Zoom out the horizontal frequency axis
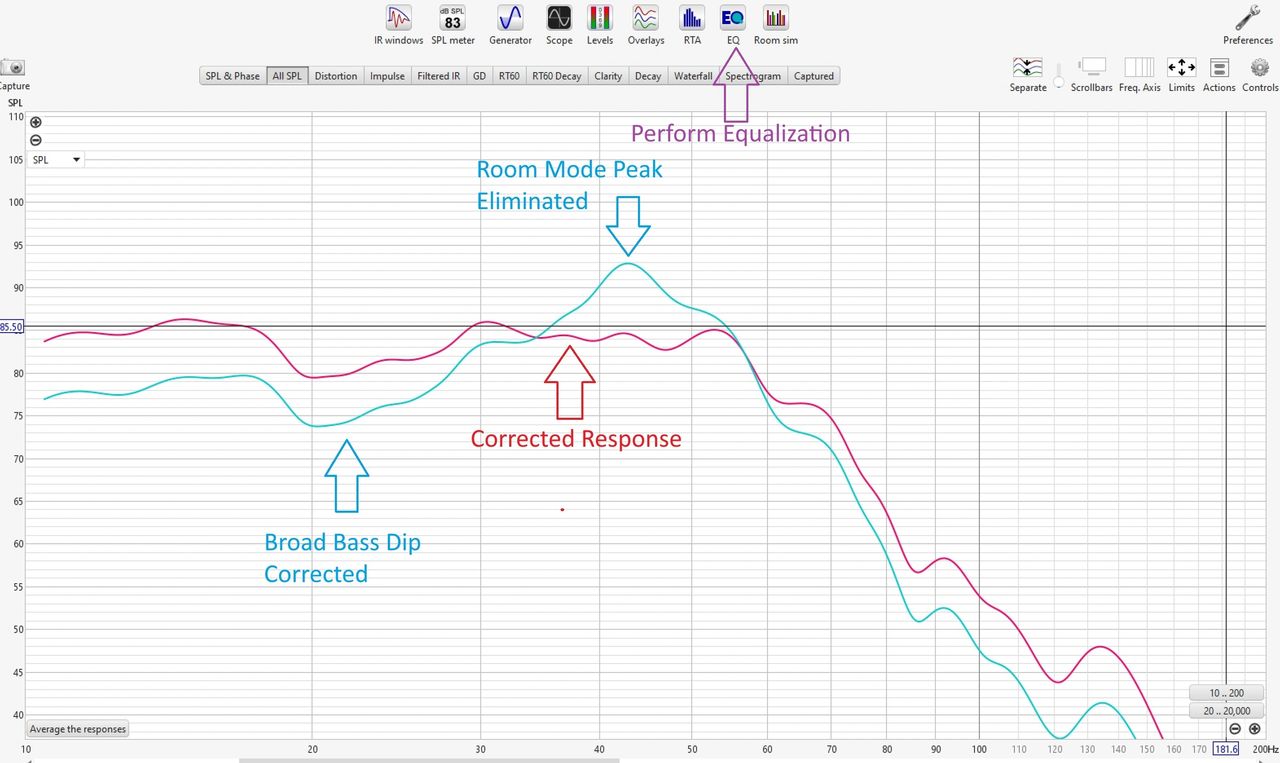The image size is (1280, 763). 1235,729
